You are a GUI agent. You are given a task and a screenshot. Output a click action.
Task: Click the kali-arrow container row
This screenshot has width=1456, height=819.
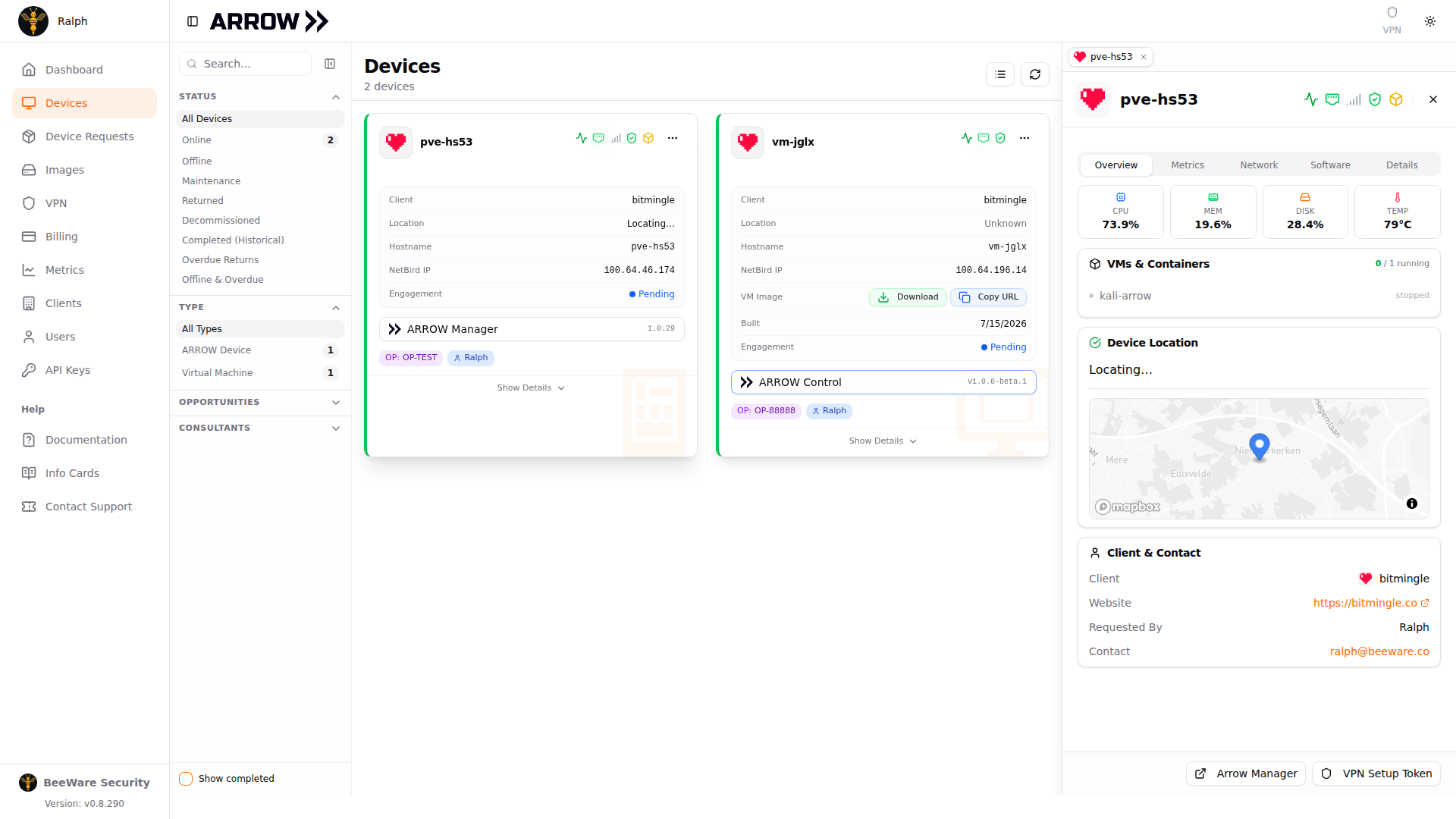coord(1259,296)
